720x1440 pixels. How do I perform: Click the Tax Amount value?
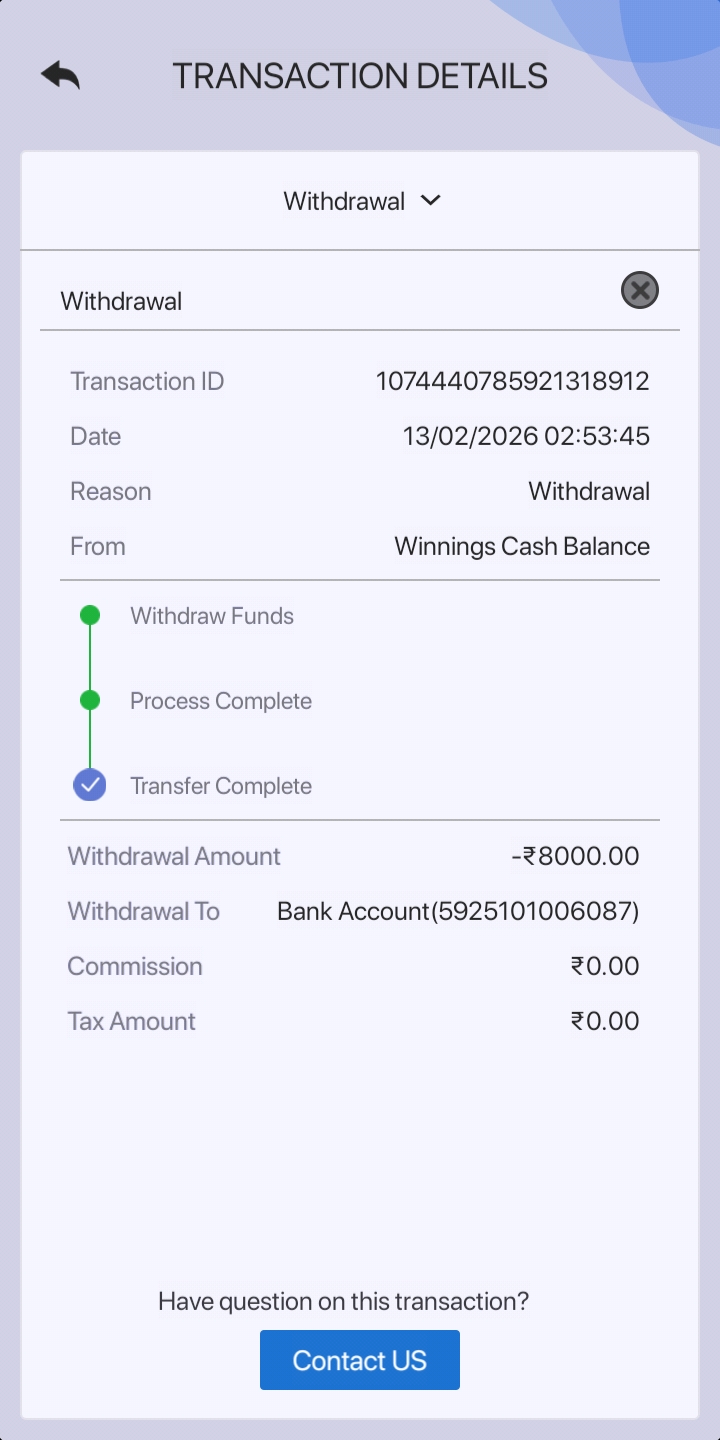[x=605, y=1021]
